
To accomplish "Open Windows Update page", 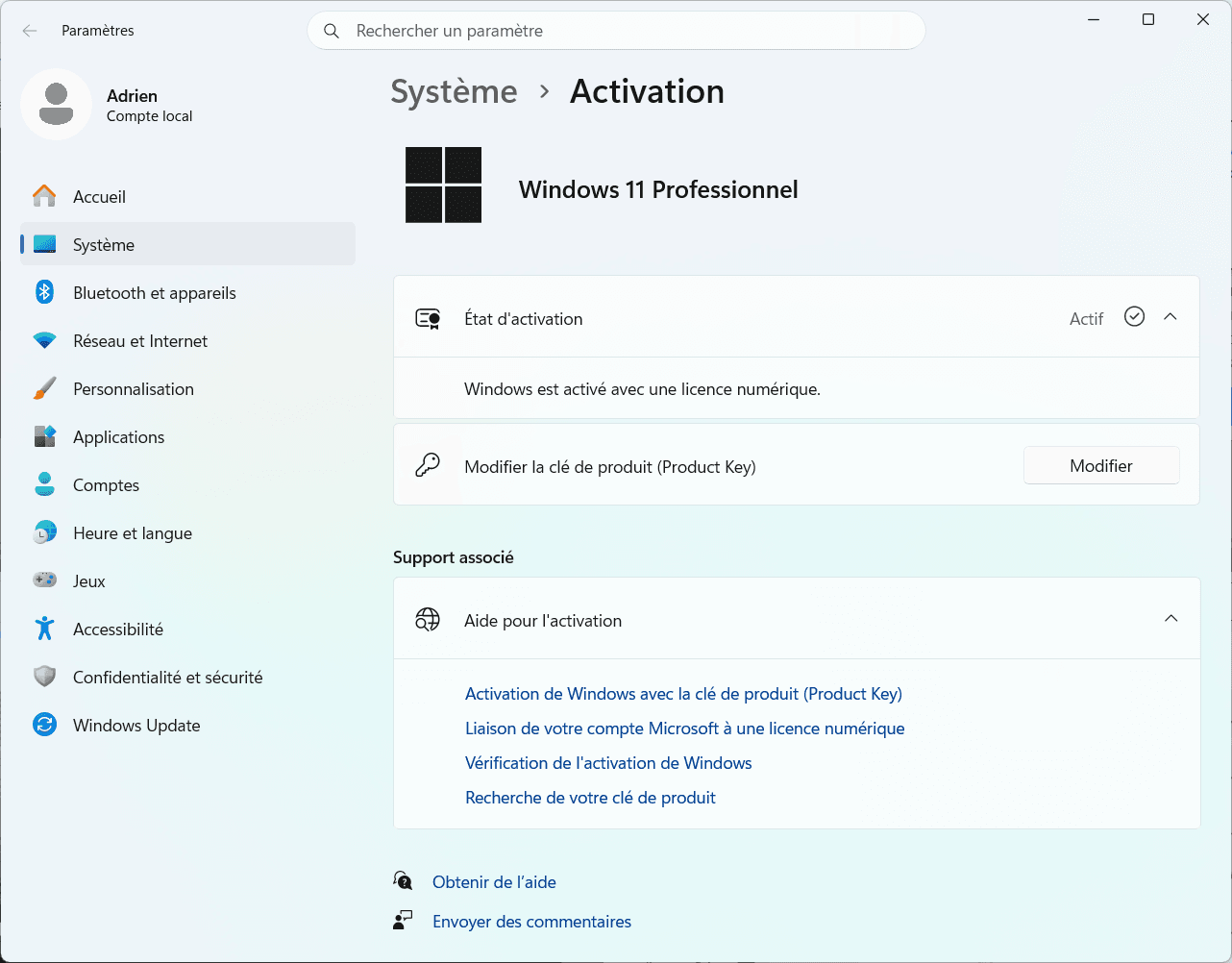I will click(x=187, y=725).
